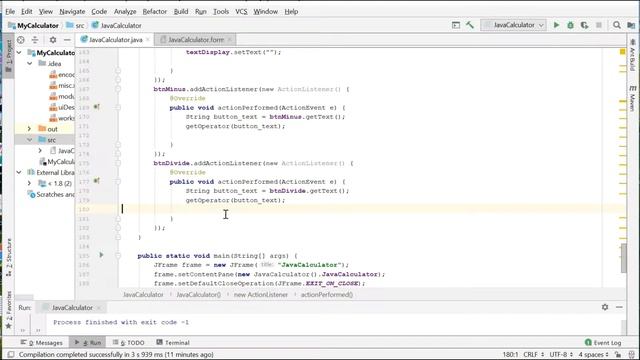Toggle the 2: Structure tool window stripe
Image resolution: width=640 pixels, height=360 pixels.
9,258
